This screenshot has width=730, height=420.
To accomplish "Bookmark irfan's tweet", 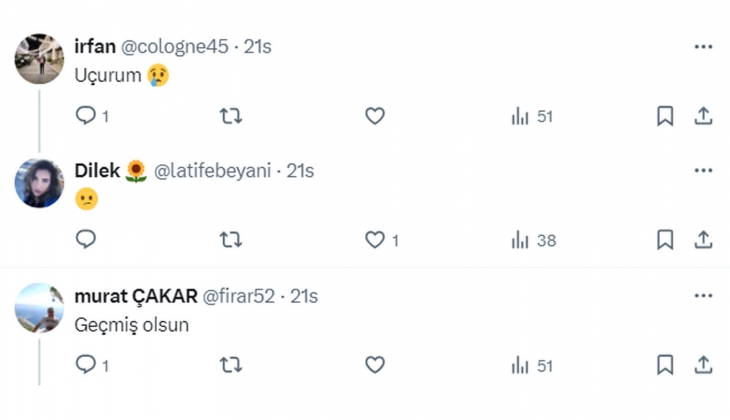I will coord(665,117).
